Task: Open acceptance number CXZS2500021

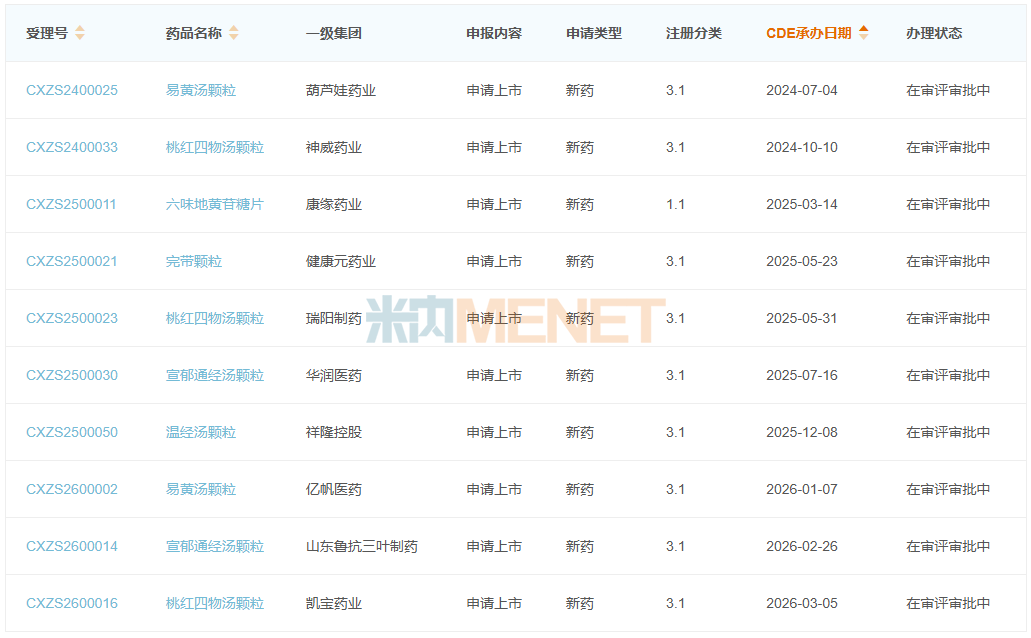Action: [x=72, y=261]
